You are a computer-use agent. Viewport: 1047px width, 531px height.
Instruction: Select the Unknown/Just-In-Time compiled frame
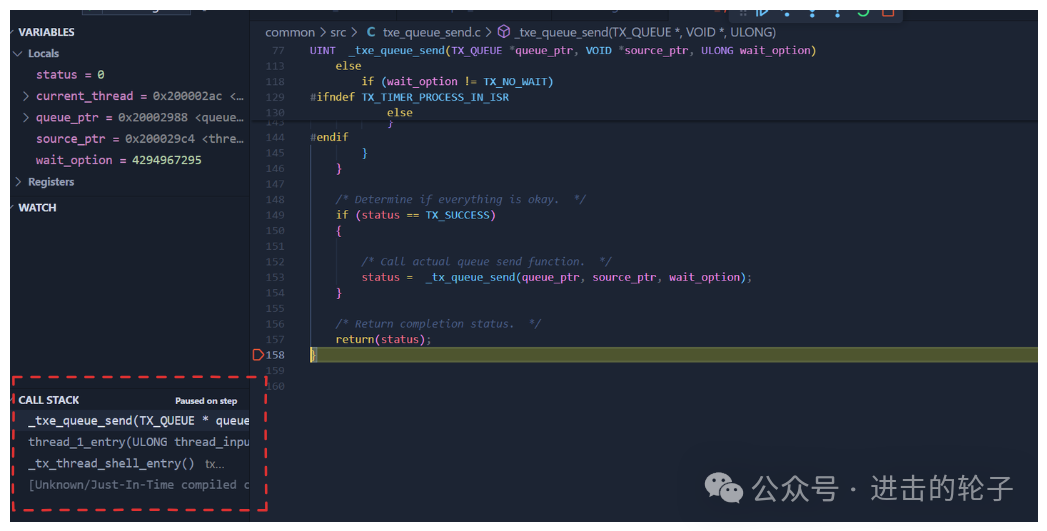[x=130, y=485]
